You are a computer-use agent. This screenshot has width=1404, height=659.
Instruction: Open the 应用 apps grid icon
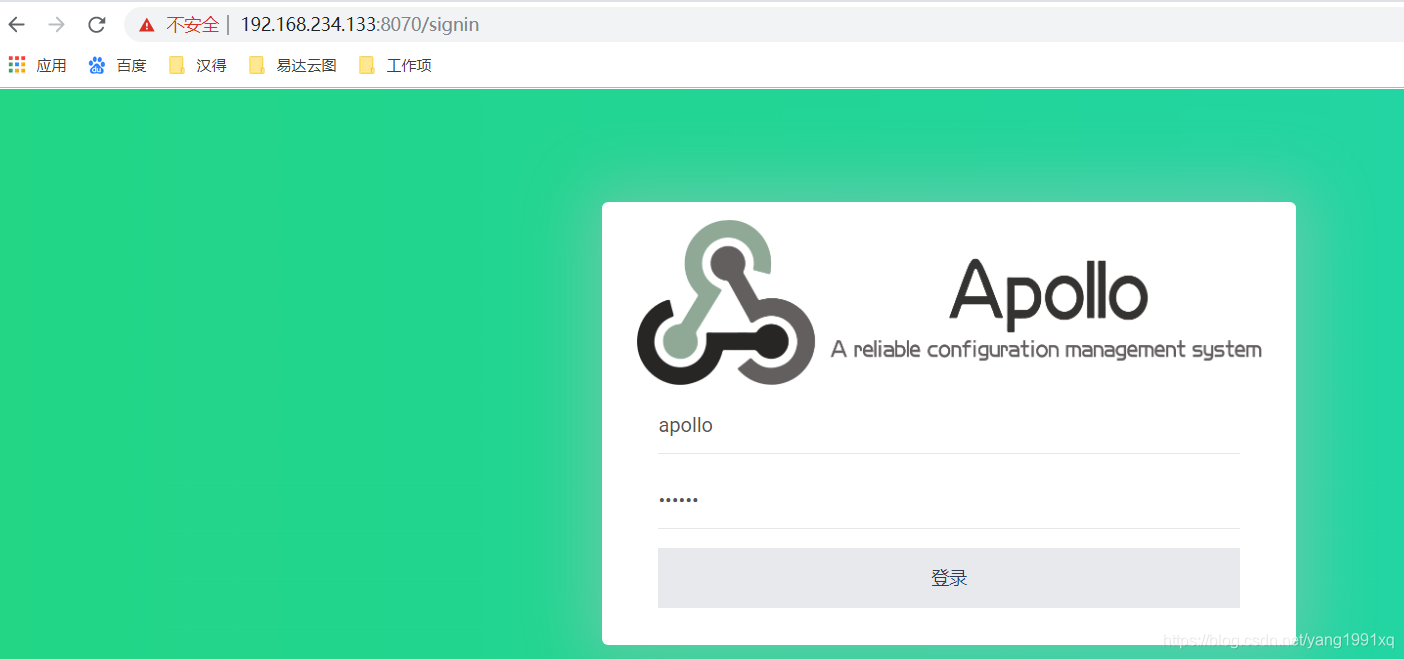pyautogui.click(x=17, y=65)
